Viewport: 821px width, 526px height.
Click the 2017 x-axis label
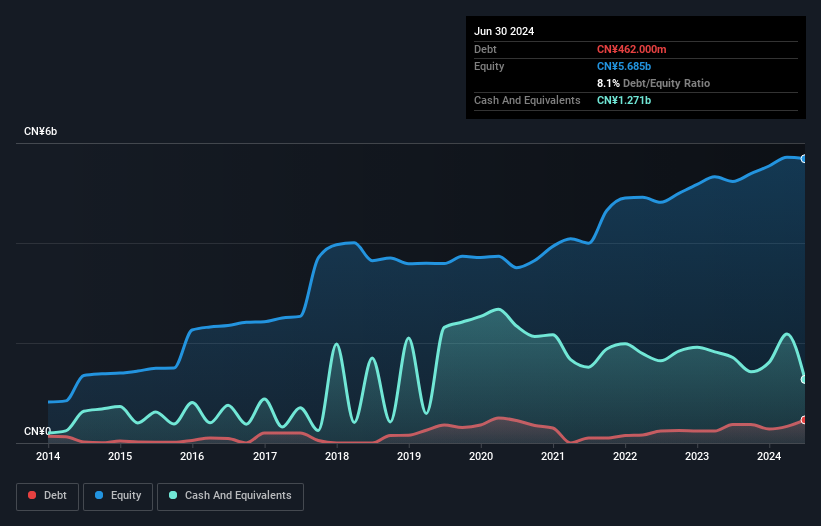point(265,456)
